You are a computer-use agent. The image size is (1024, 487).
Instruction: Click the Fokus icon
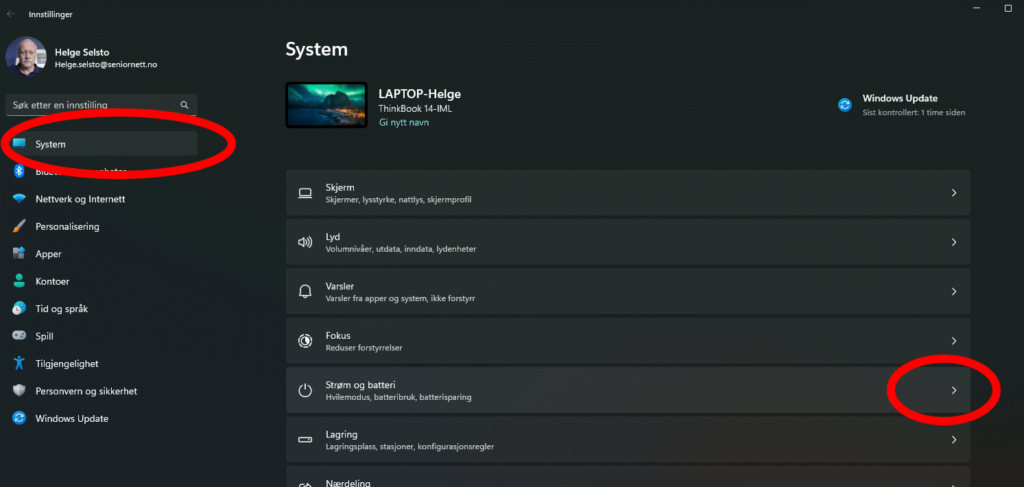[305, 341]
